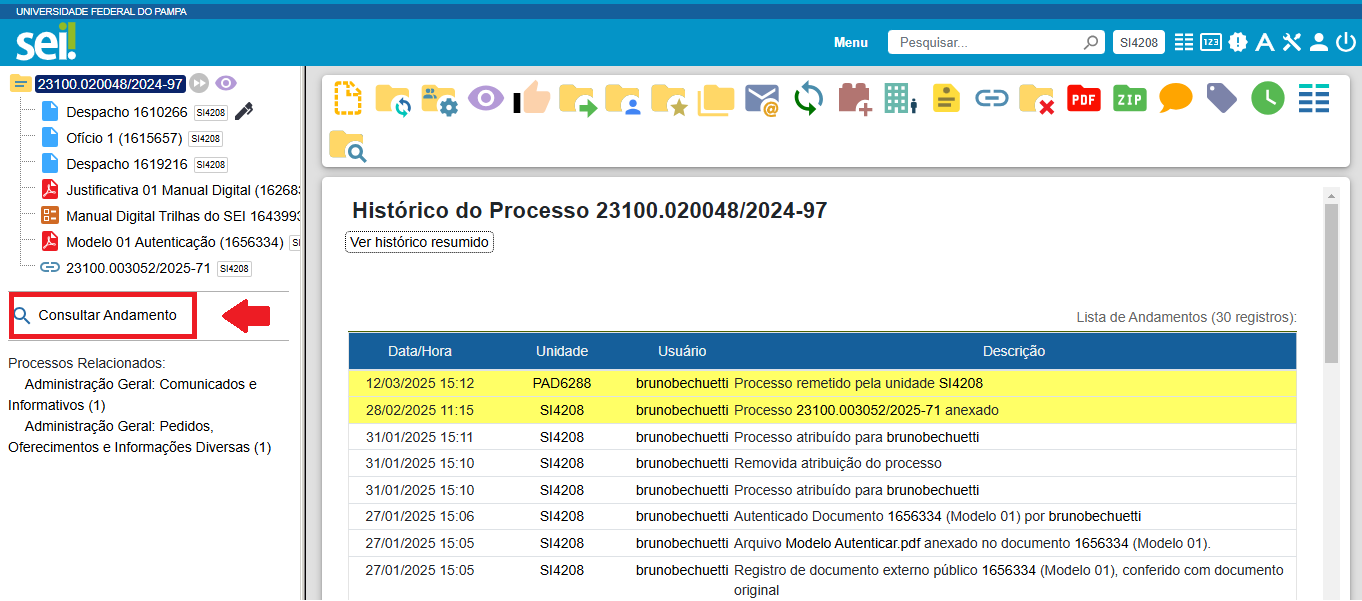Viewport: 1362px width, 601px height.
Task: Click the dashed new document icon
Action: 347,99
